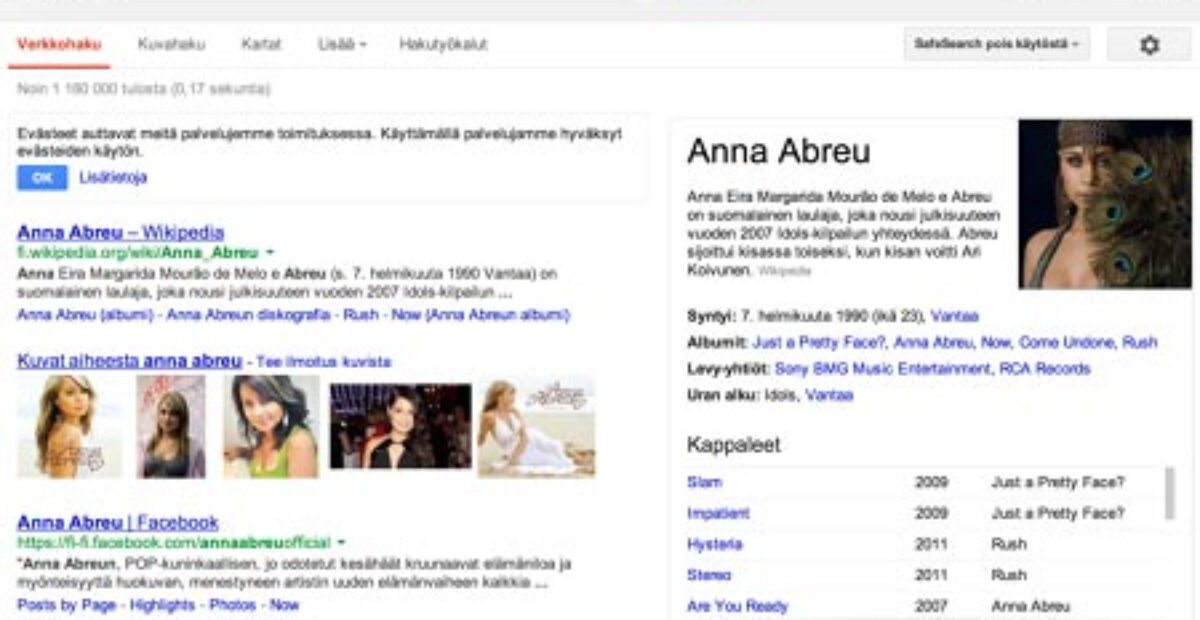The image size is (1200, 620).
Task: Open the SafeSearch pois käytöstä dropdown
Action: 996,45
